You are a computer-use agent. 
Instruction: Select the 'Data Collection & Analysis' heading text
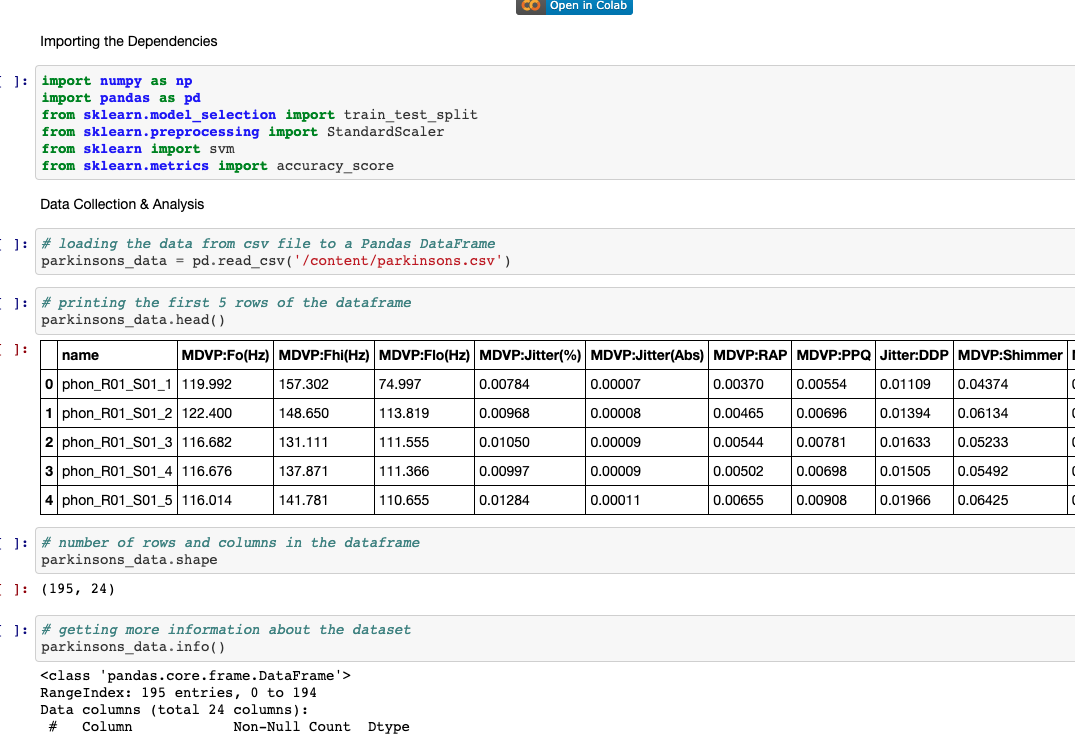click(x=122, y=204)
